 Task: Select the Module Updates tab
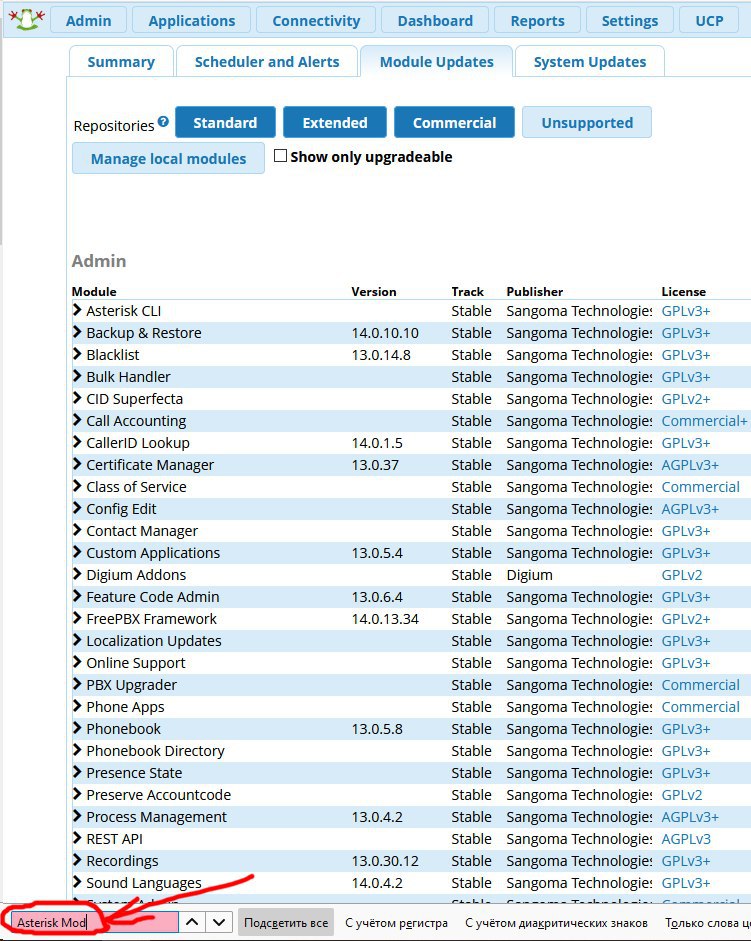[436, 62]
